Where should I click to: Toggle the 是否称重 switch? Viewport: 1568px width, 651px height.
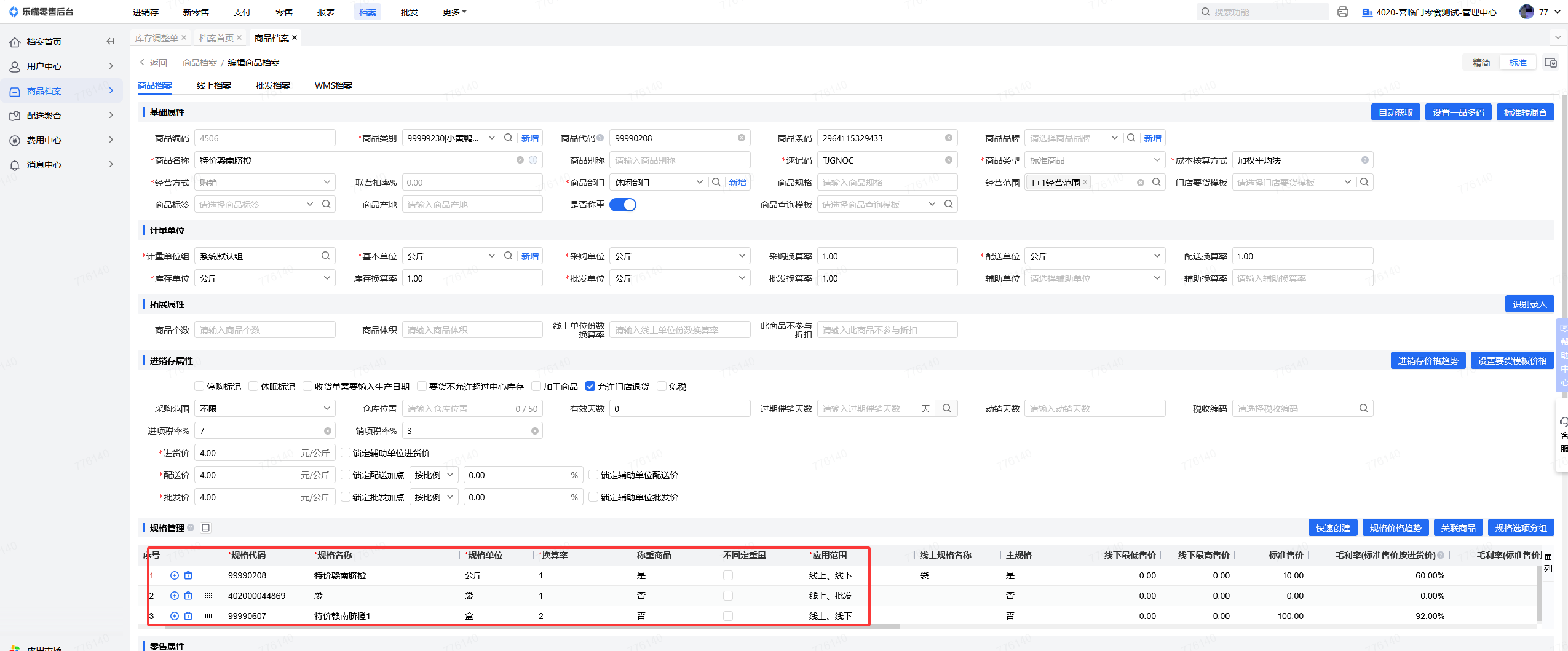[x=623, y=205]
